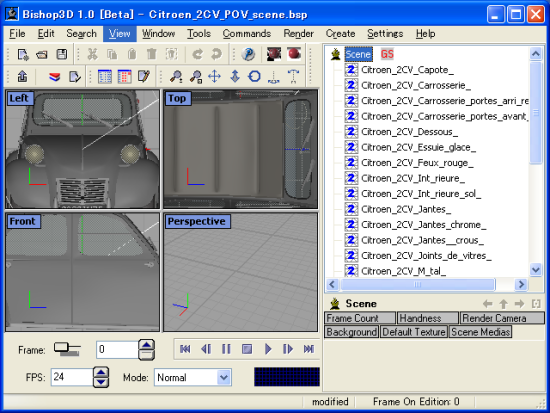Open the Create menu
The width and height of the screenshot is (550, 413).
click(x=341, y=34)
